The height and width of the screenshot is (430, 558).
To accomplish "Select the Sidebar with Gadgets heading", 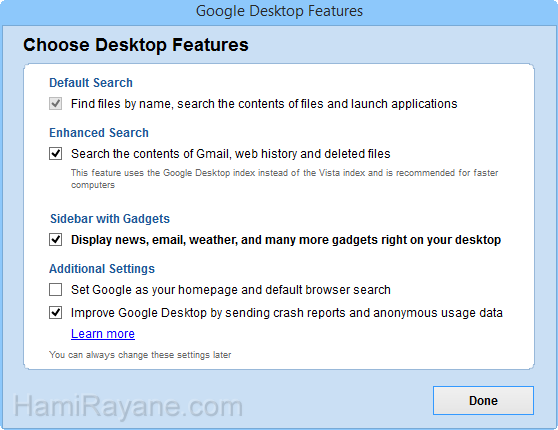I will point(110,219).
